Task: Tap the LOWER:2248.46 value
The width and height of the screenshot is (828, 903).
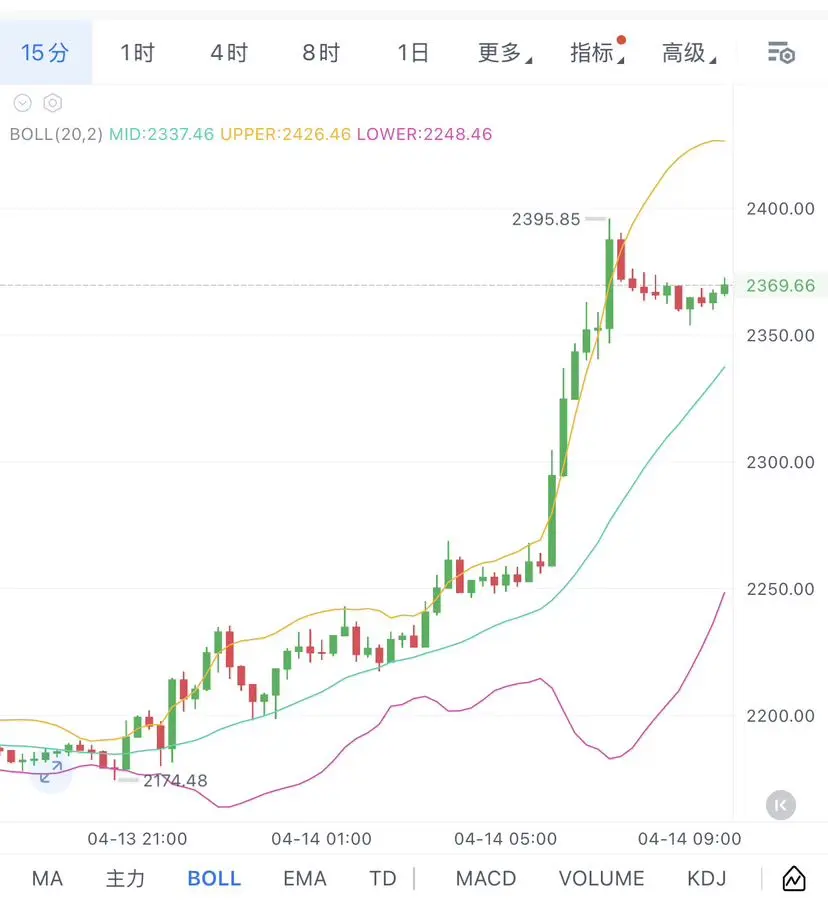Action: pyautogui.click(x=424, y=134)
